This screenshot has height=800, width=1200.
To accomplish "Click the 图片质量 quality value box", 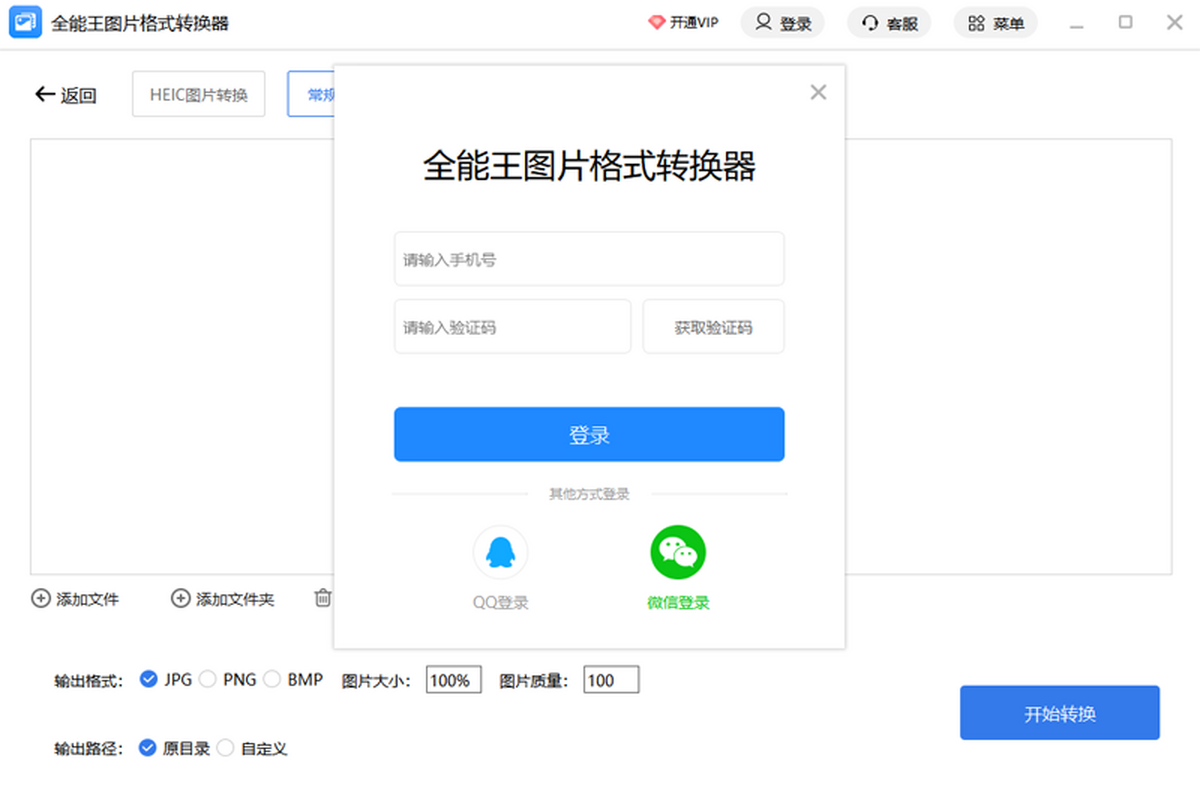I will click(x=610, y=680).
